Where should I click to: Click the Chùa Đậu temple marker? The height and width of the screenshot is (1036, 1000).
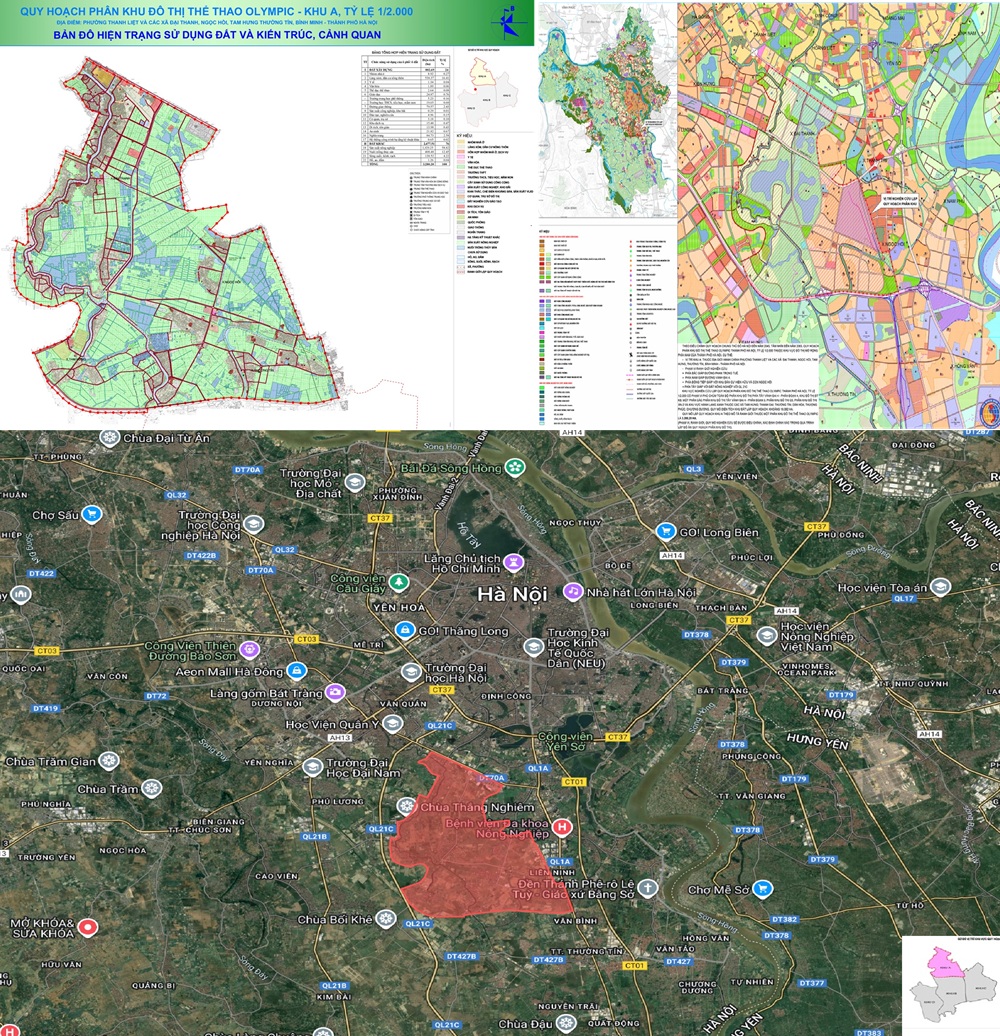pos(566,1023)
